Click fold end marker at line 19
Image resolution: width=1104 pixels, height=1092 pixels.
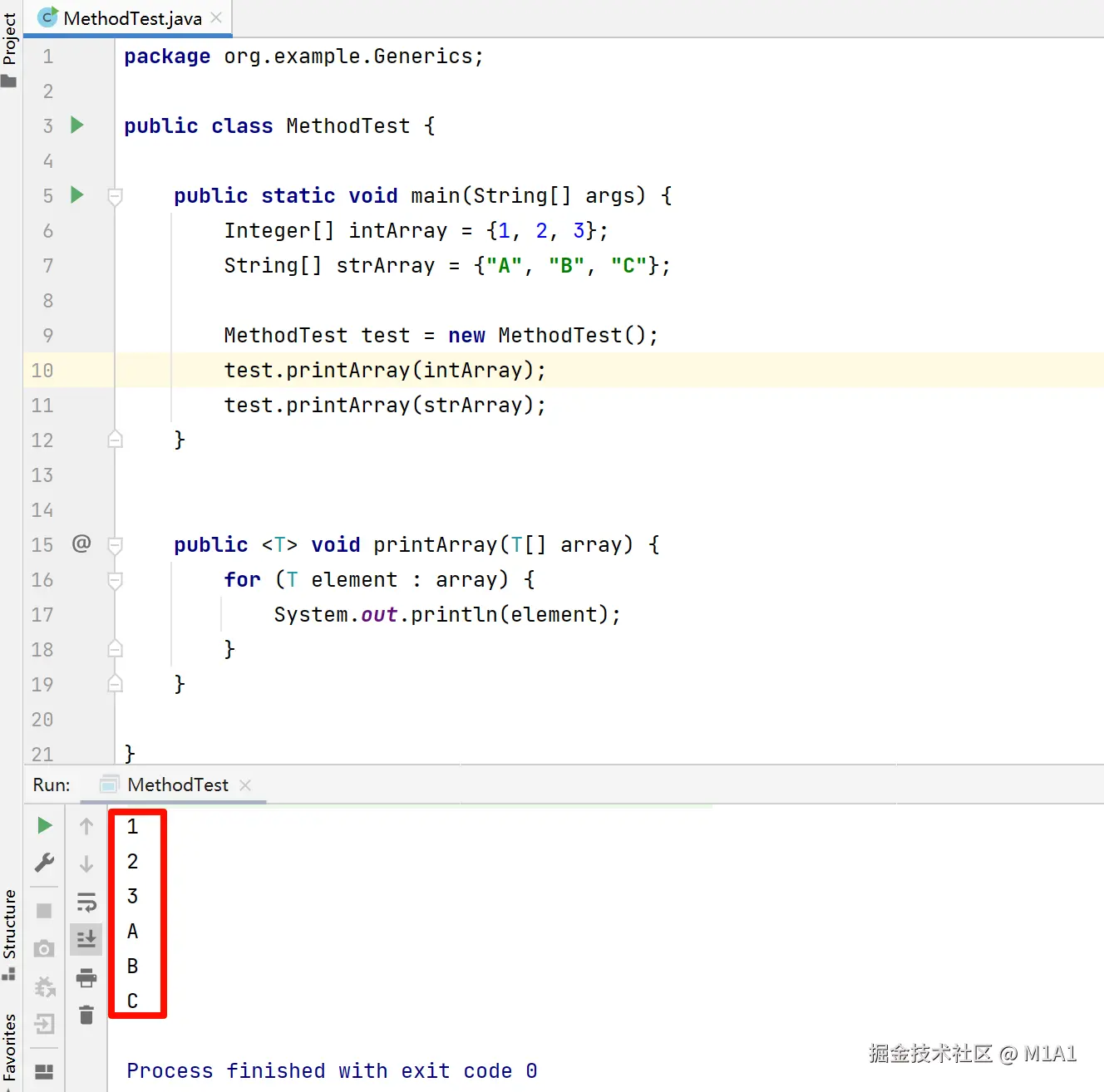pos(116,684)
